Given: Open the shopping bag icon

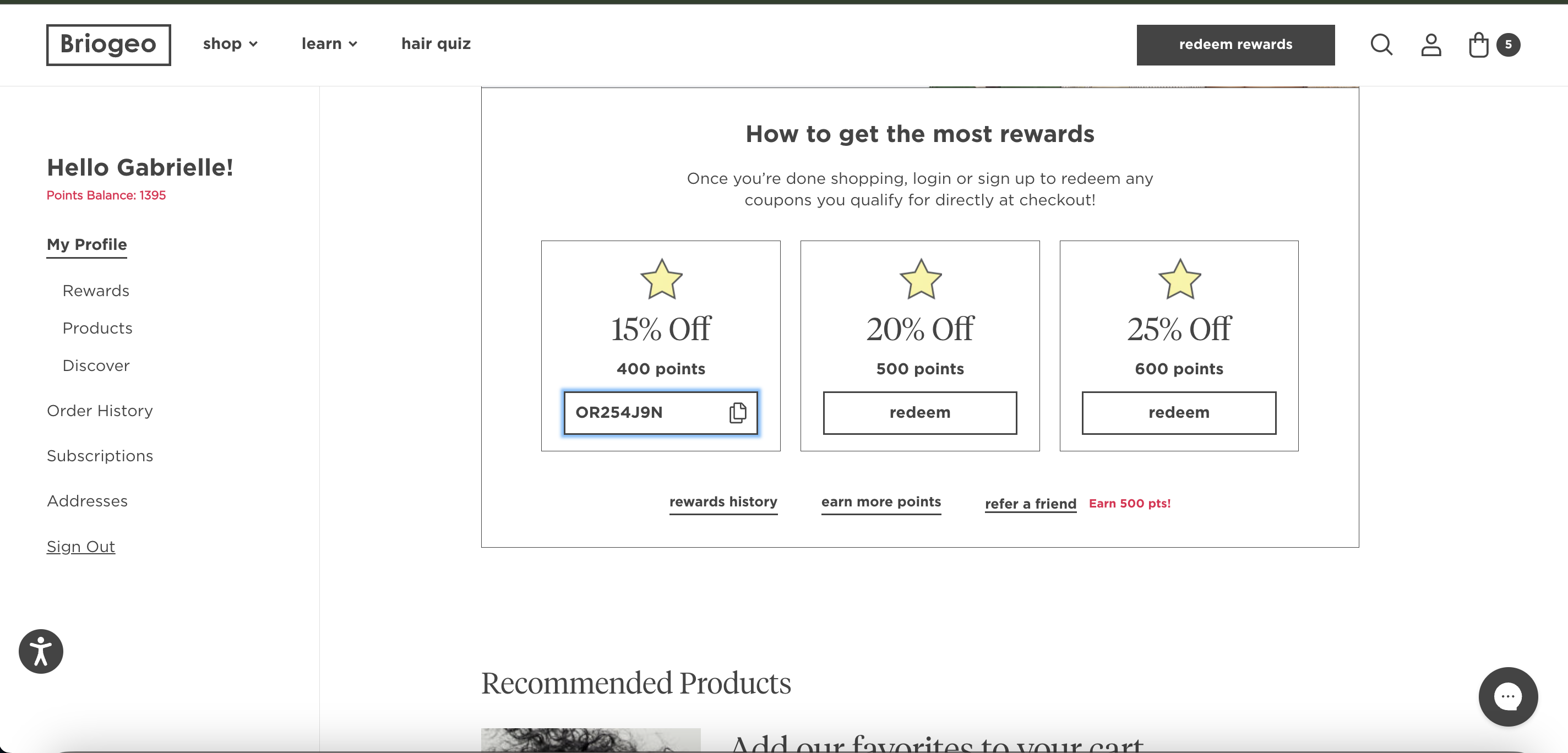Looking at the screenshot, I should click(x=1478, y=45).
